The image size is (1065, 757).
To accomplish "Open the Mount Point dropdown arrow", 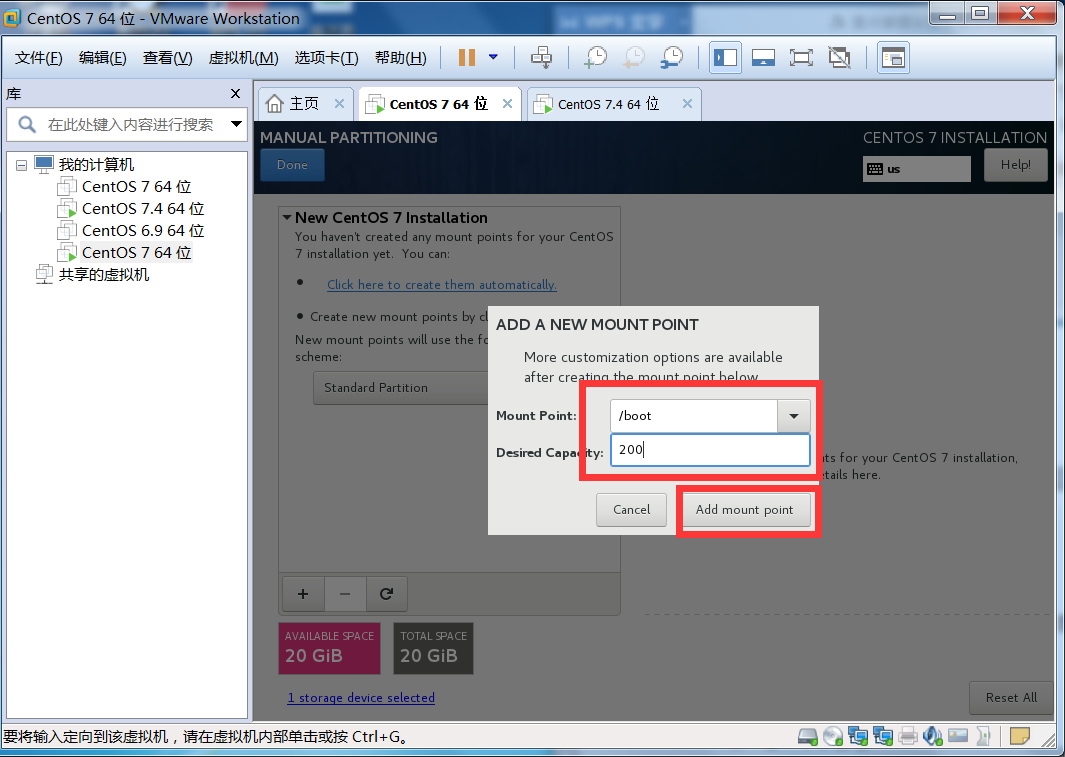I will click(793, 416).
